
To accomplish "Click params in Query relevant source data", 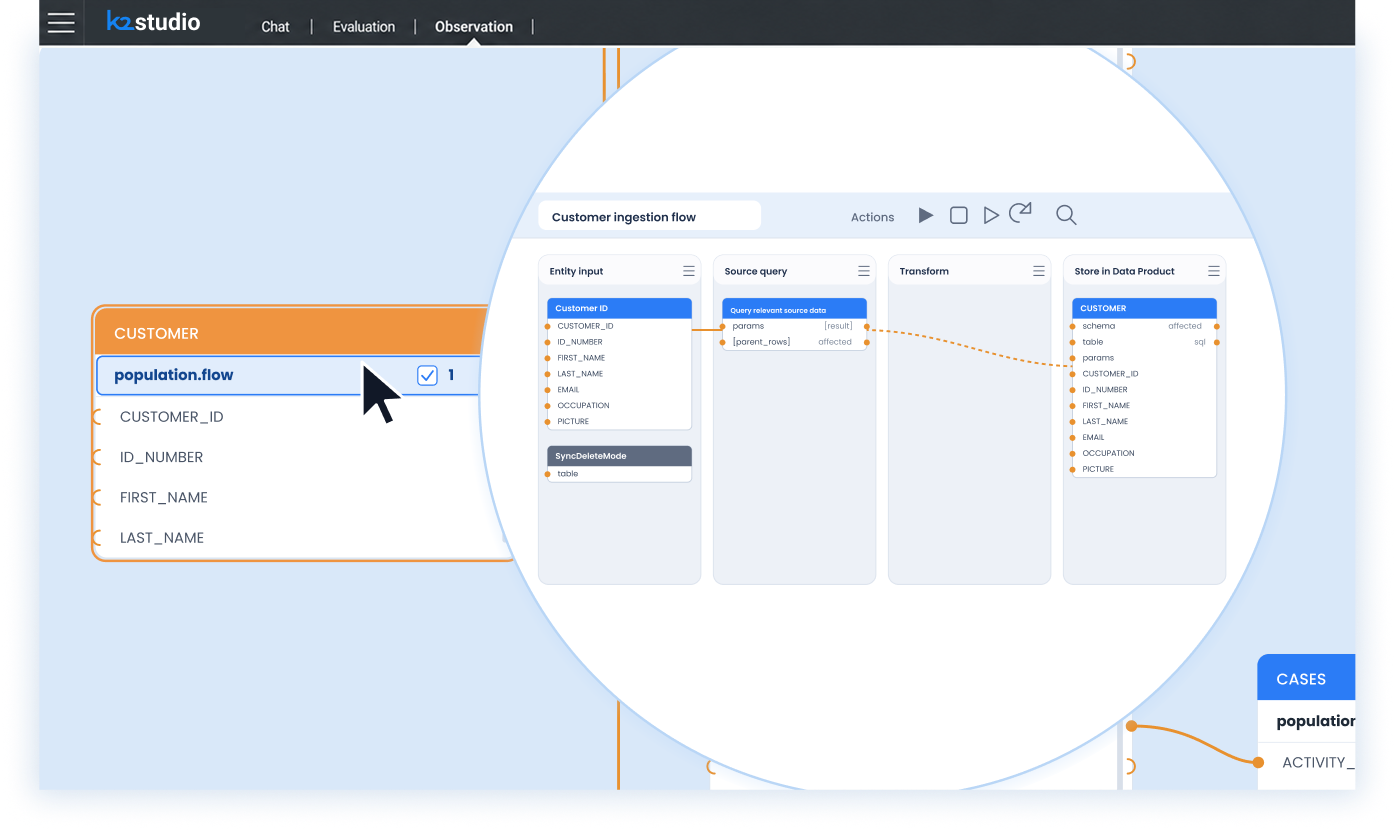I will (748, 326).
